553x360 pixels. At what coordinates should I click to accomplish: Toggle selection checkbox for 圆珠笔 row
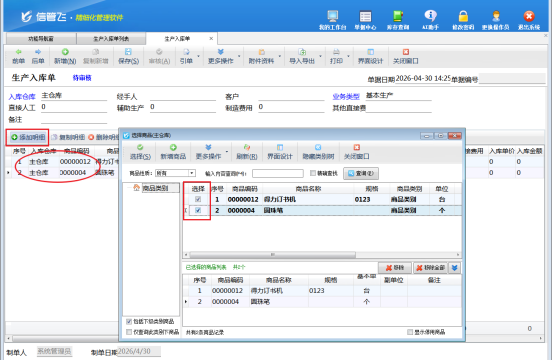point(198,210)
